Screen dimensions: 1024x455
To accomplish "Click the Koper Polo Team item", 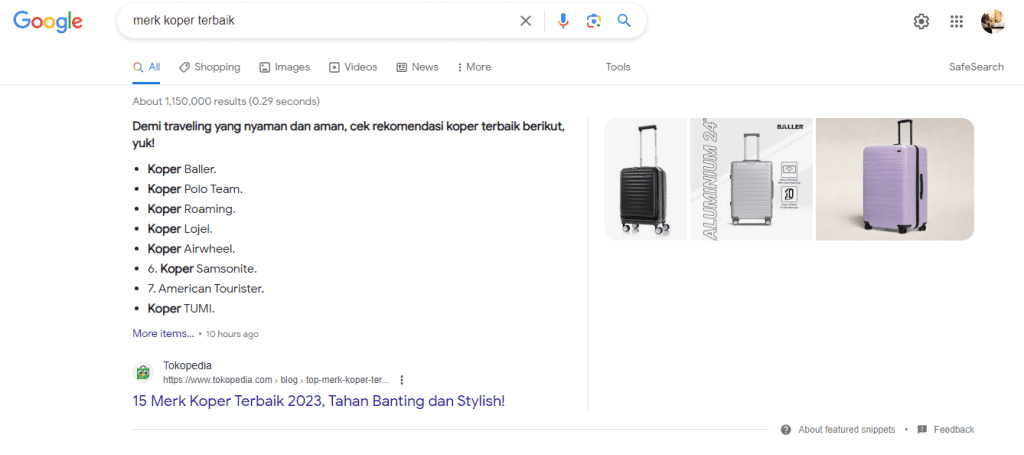I will (x=195, y=189).
